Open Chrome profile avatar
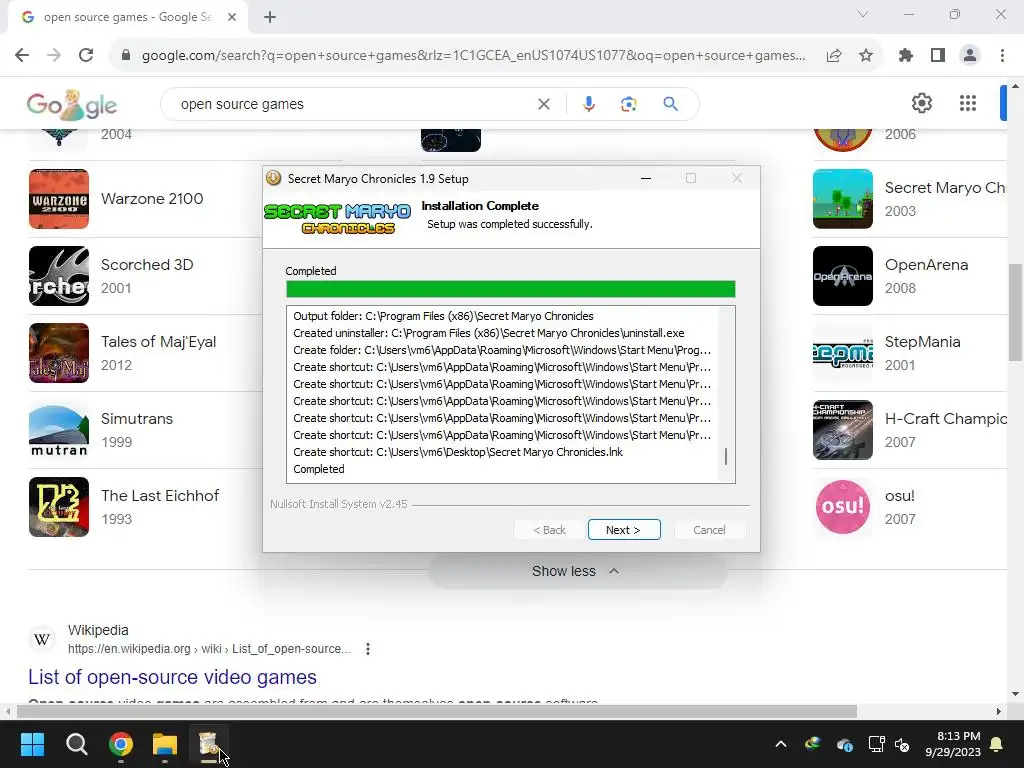 [x=970, y=56]
